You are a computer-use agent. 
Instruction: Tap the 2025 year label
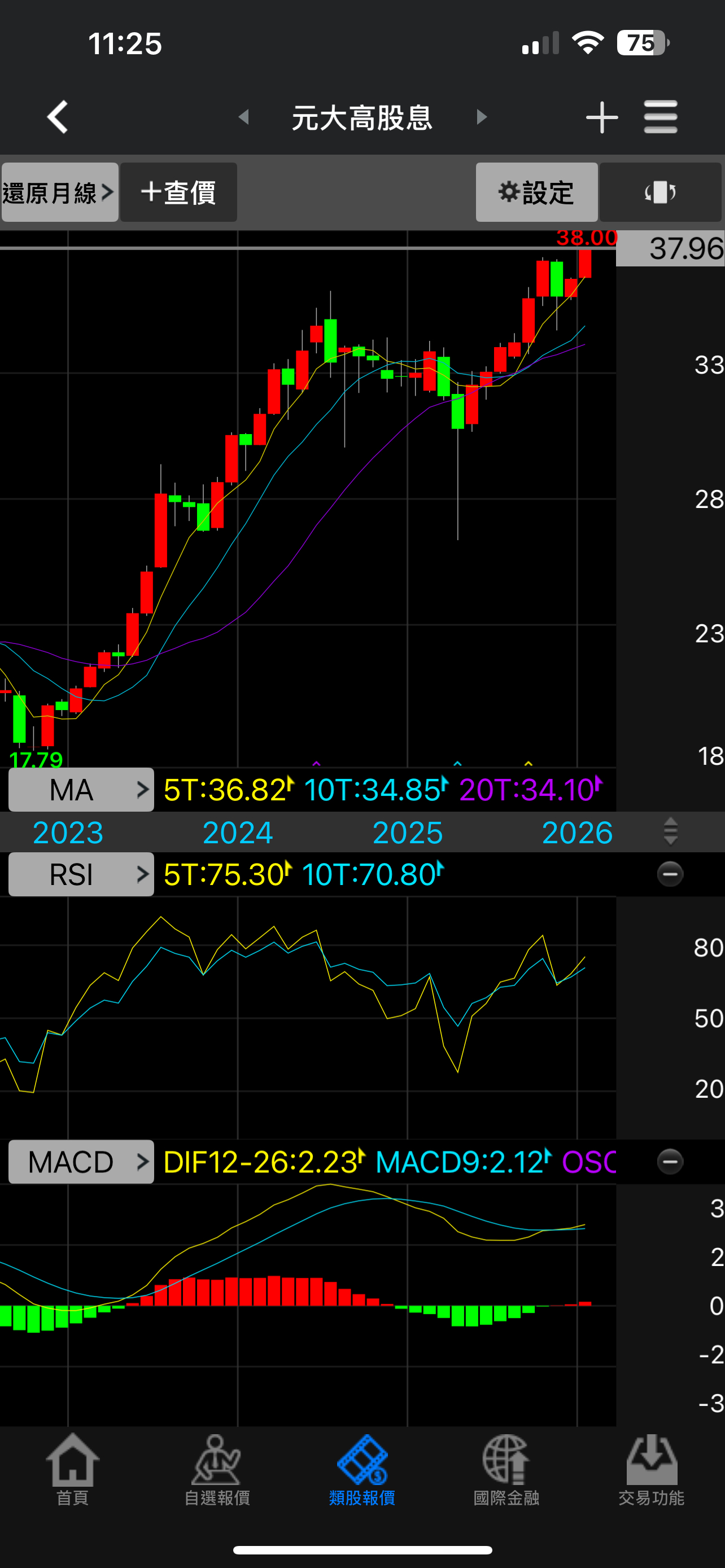click(x=407, y=832)
